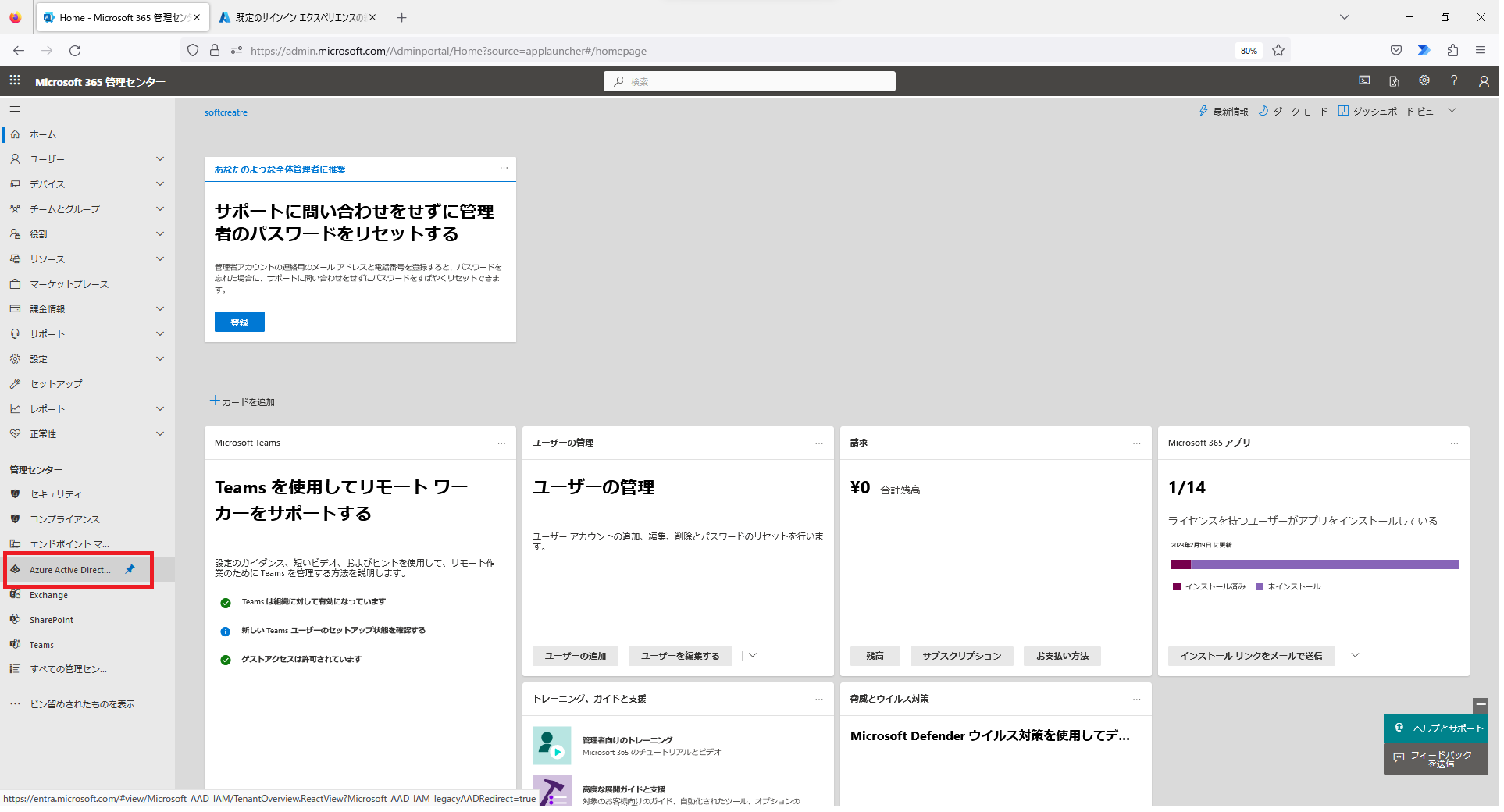Open the Cloud Shell icon in header
Image resolution: width=1504 pixels, height=812 pixels.
[1364, 80]
